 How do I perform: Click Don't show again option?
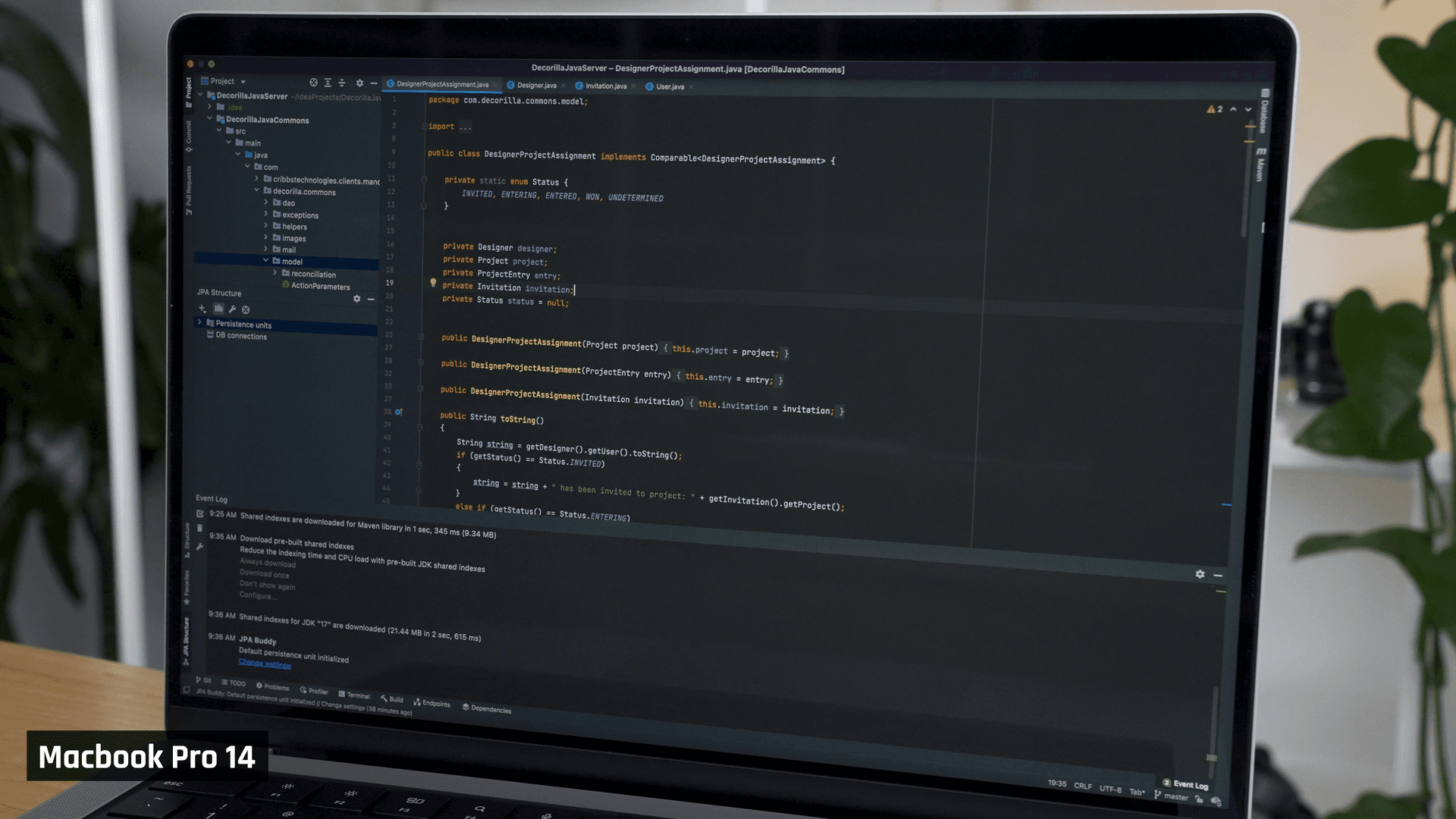268,585
